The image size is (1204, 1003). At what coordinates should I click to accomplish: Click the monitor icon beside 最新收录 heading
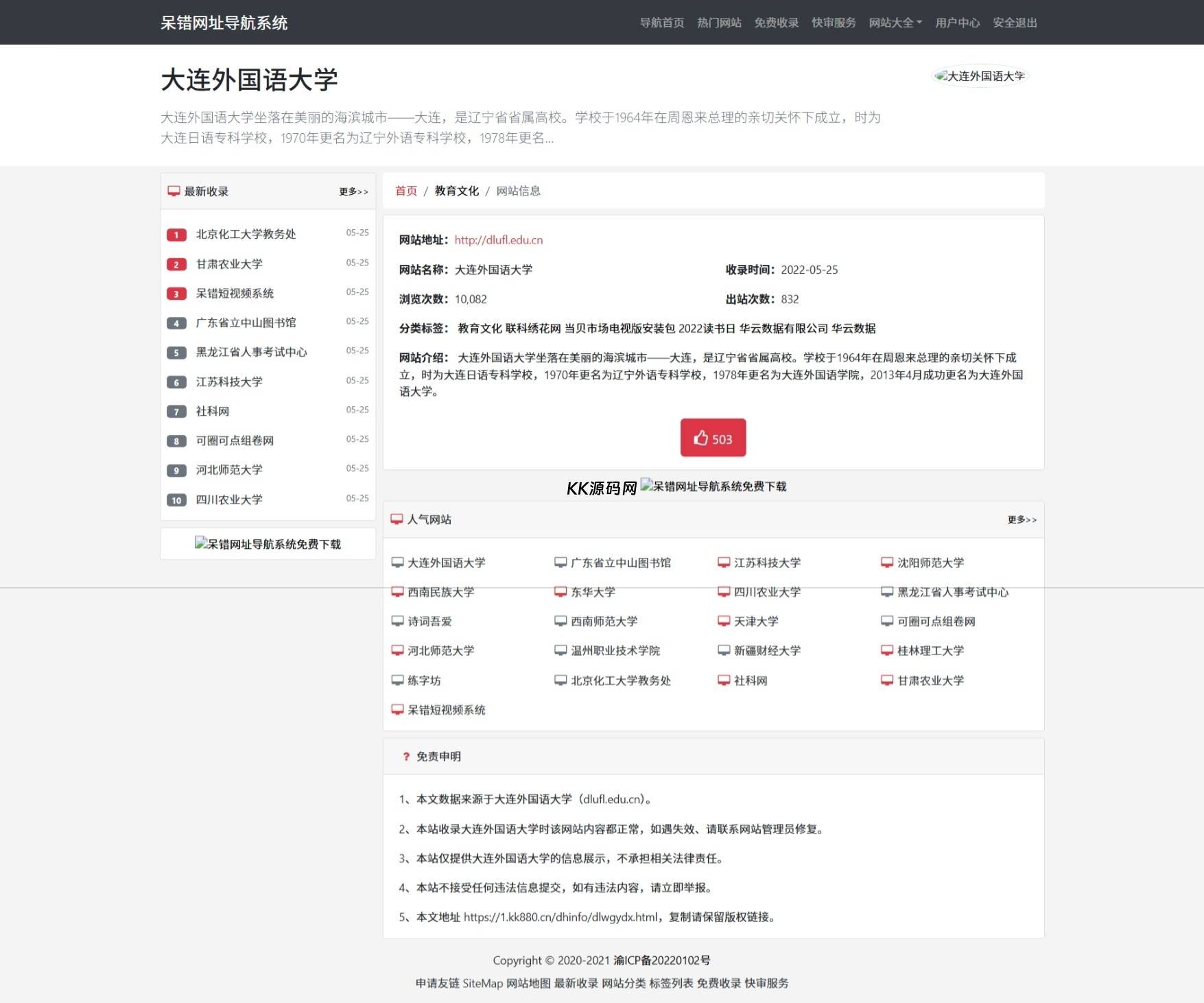coord(174,191)
